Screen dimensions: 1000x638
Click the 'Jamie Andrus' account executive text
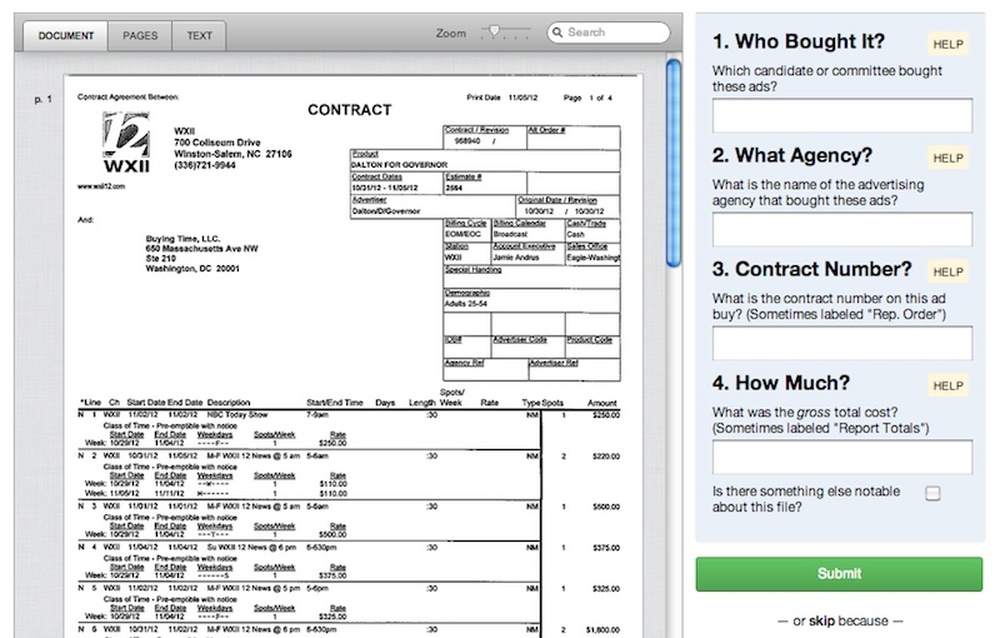516,258
